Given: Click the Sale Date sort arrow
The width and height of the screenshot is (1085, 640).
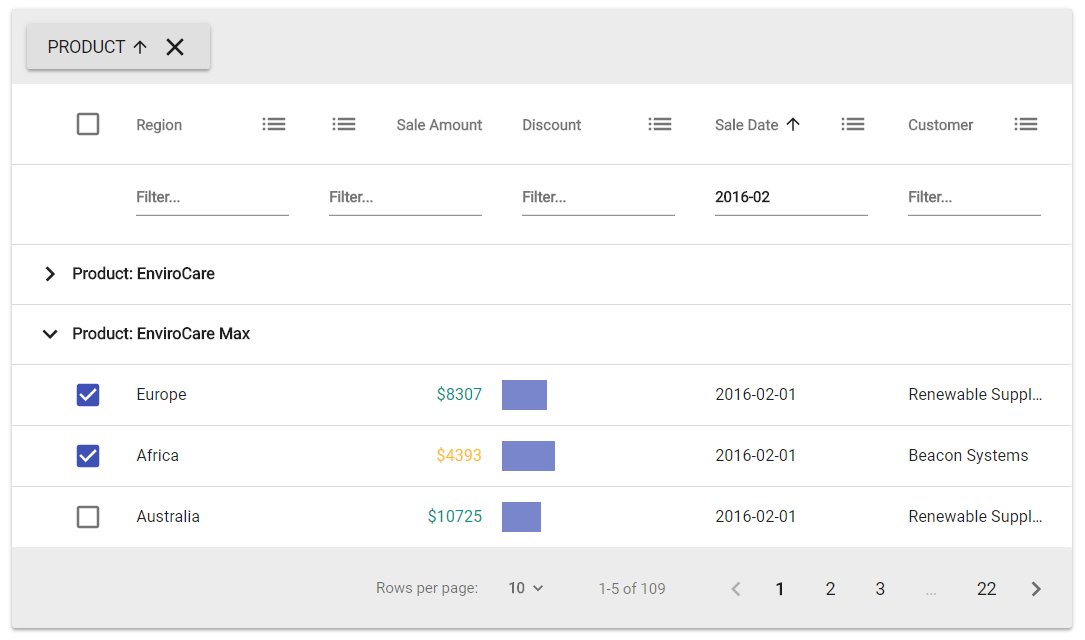Looking at the screenshot, I should click(x=793, y=125).
